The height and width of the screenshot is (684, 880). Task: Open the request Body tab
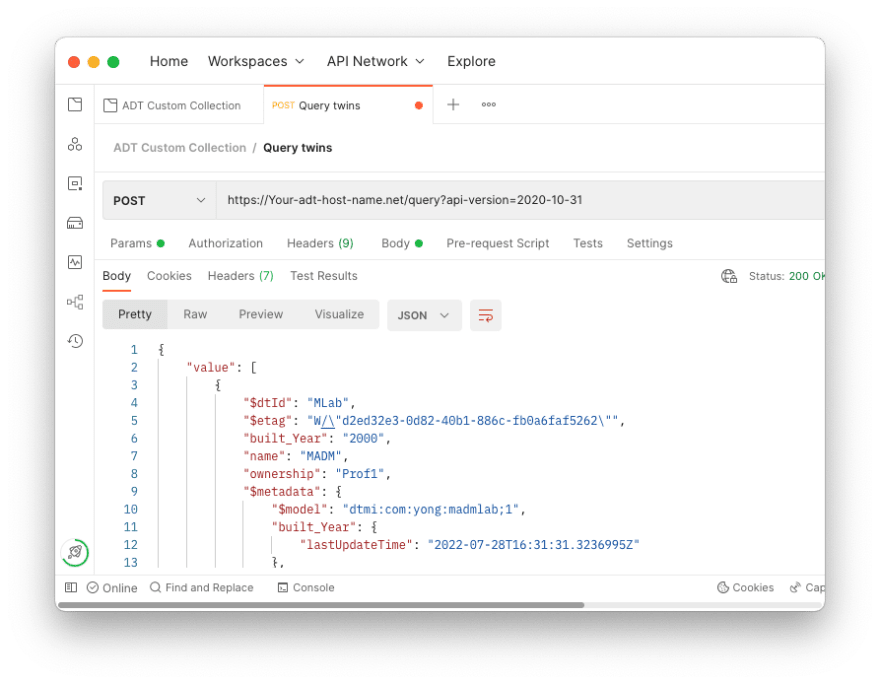click(402, 243)
